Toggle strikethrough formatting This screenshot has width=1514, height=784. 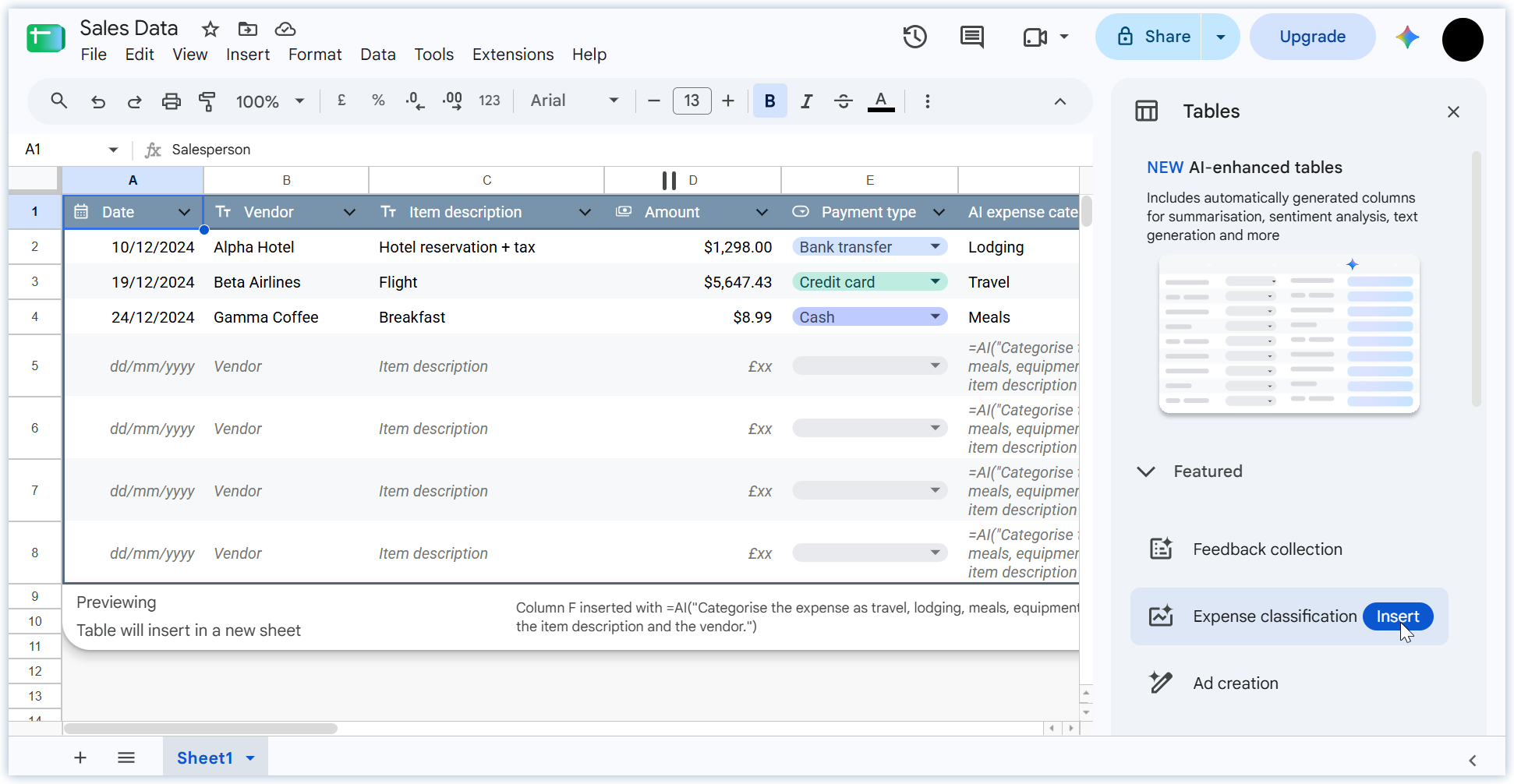843,101
